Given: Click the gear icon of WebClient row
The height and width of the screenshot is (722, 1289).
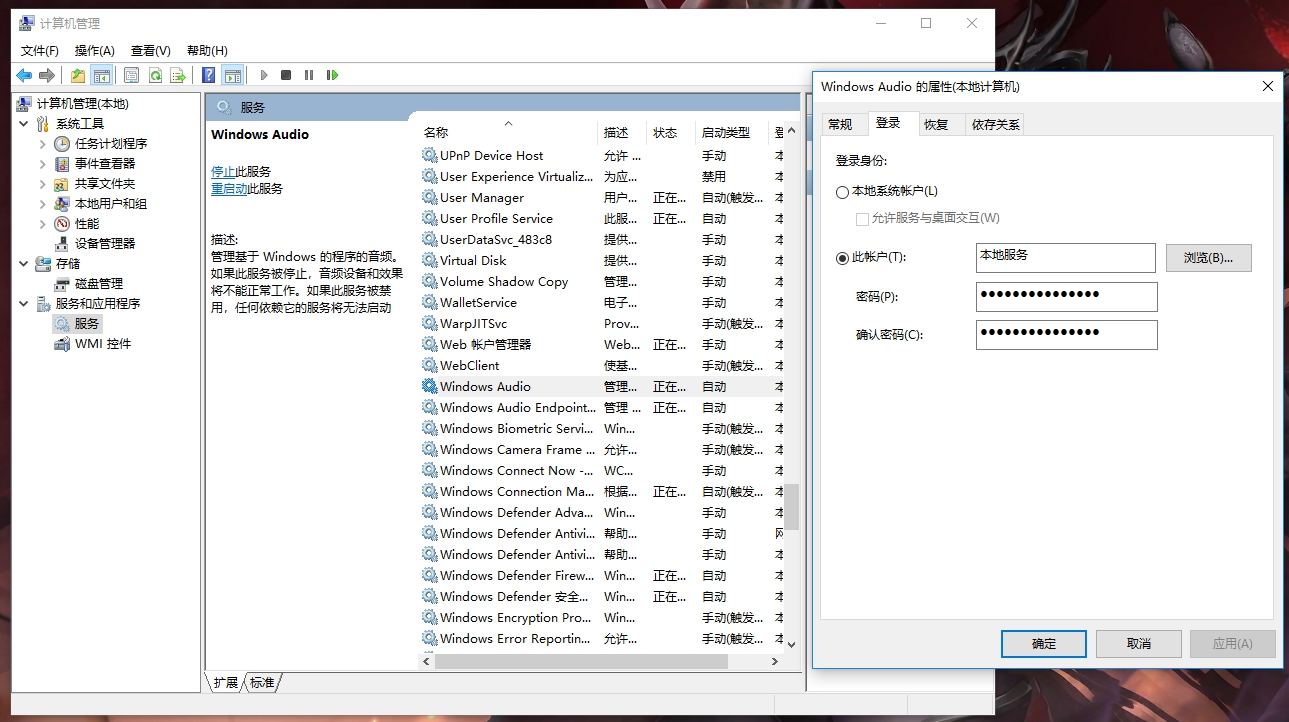Looking at the screenshot, I should (430, 365).
